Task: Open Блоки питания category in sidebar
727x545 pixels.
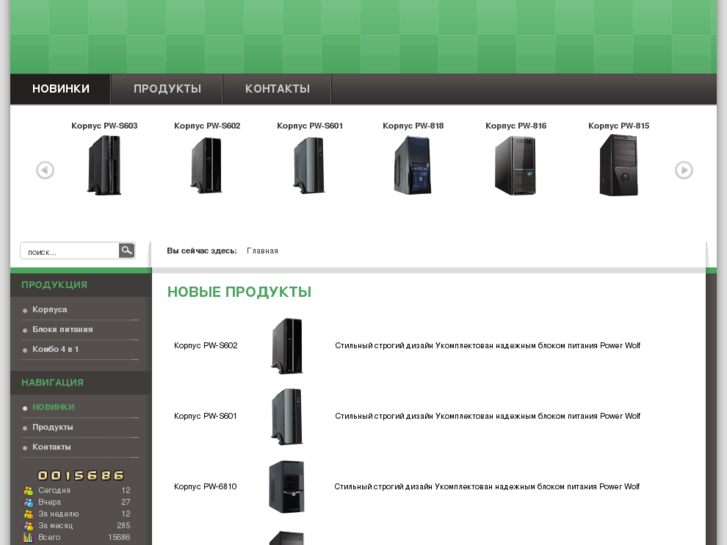Action: click(63, 329)
